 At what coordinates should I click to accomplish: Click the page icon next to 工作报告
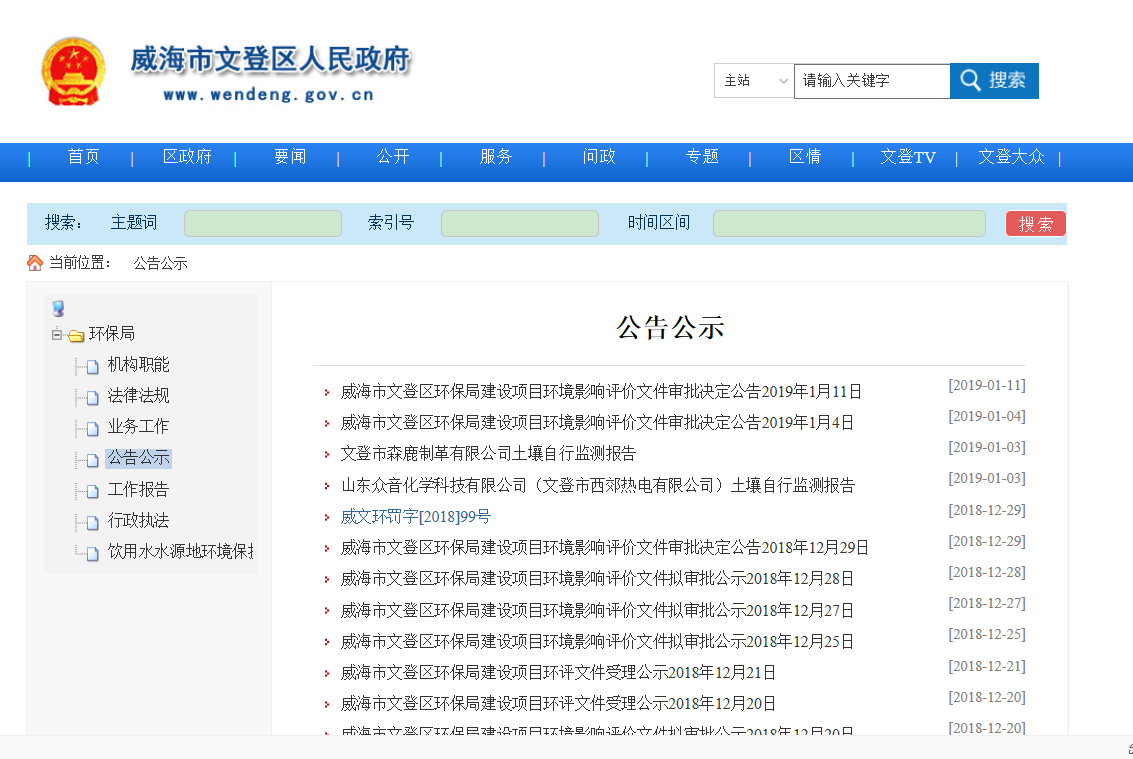point(92,491)
